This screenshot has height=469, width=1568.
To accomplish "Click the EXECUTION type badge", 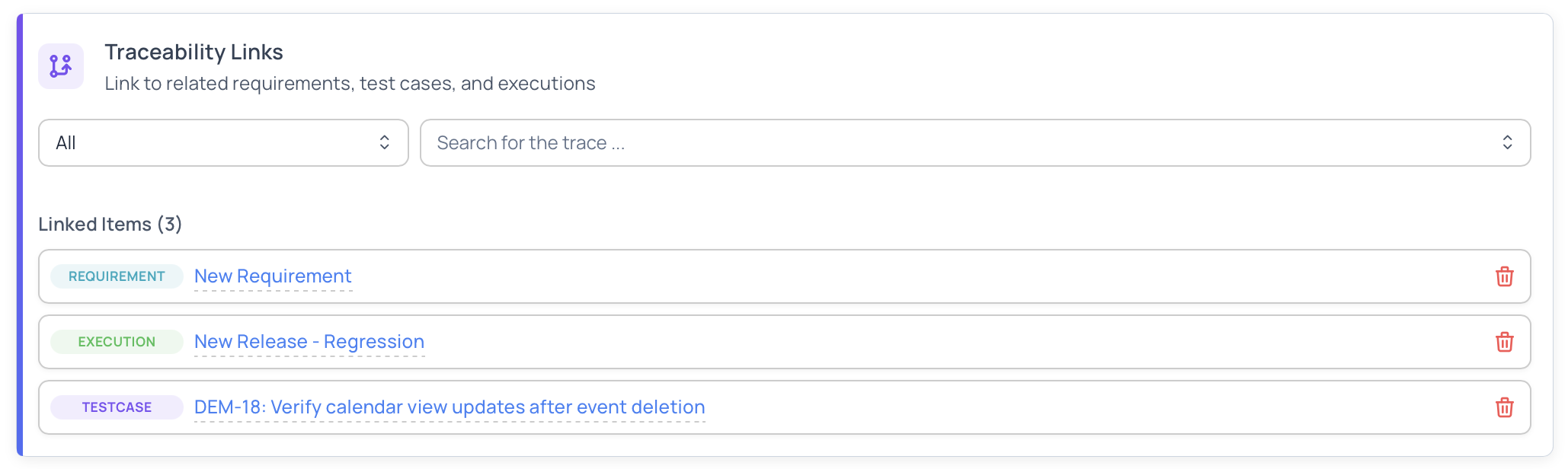I will 116,342.
